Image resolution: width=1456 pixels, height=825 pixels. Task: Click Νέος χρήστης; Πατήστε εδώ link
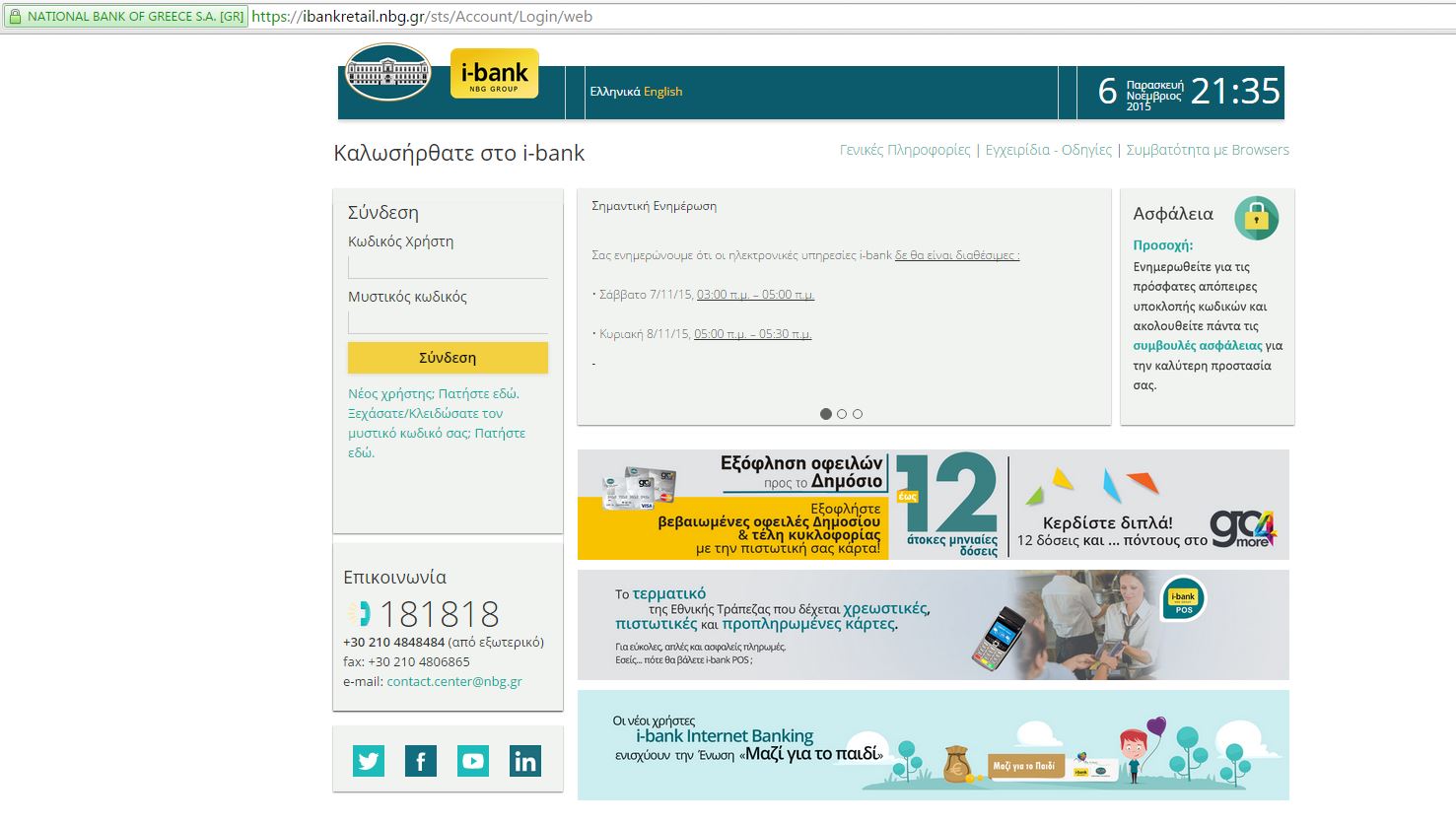[x=434, y=393]
